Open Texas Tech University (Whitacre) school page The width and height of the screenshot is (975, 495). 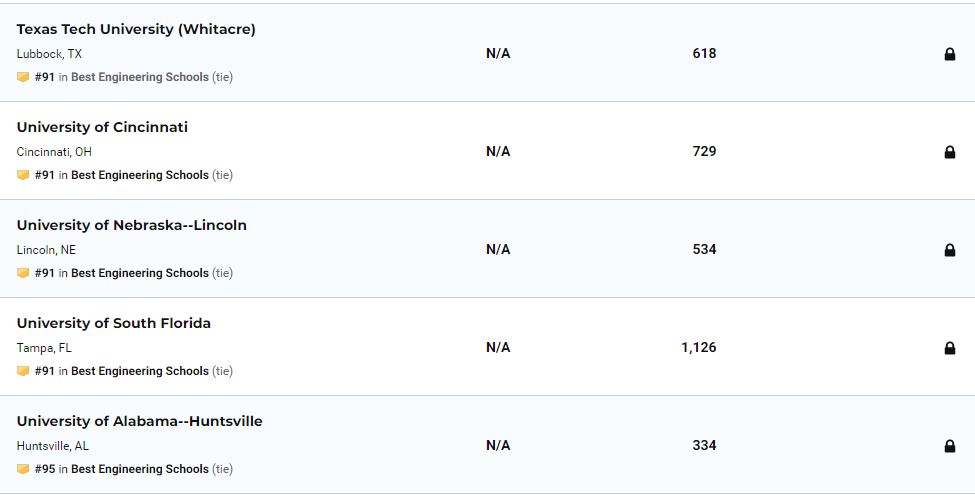(x=136, y=29)
